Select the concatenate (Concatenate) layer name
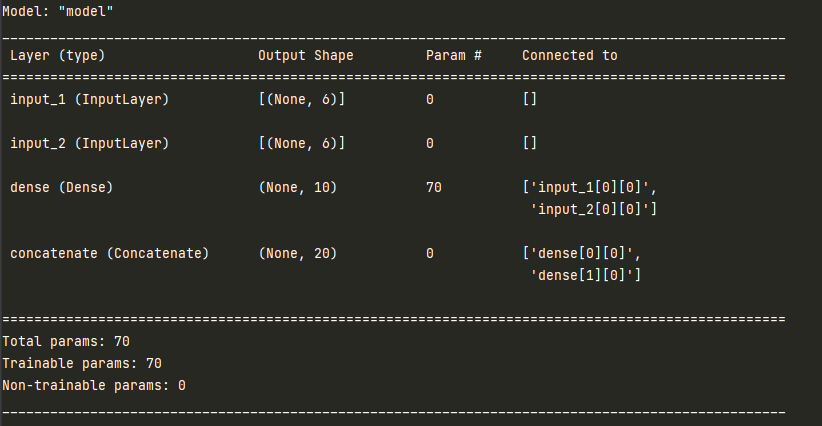Viewport: 822px width, 426px height. (x=109, y=253)
